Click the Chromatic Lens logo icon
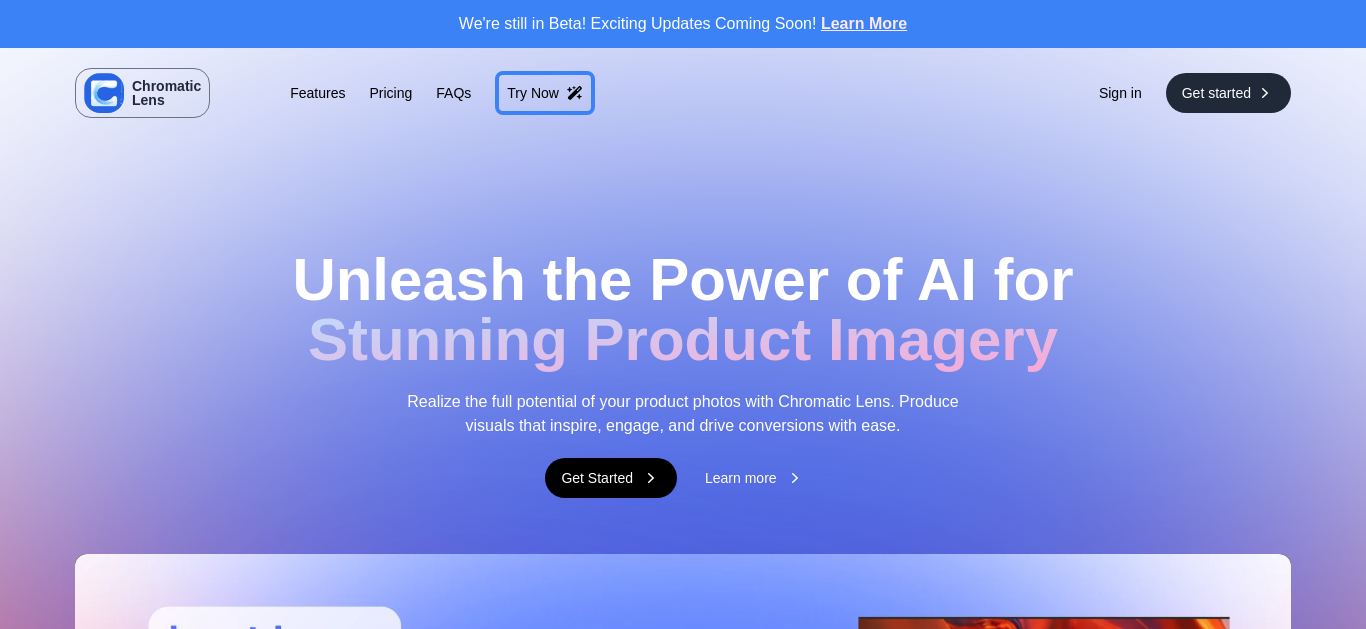Screen dimensions: 1366x629 click(104, 93)
